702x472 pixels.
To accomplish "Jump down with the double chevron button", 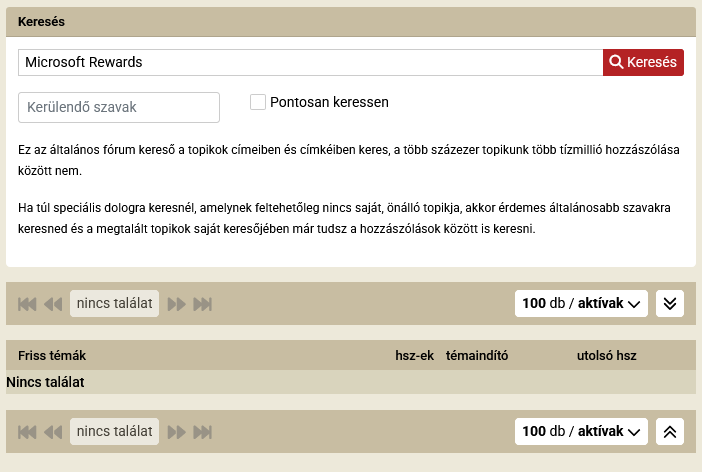I will [670, 304].
